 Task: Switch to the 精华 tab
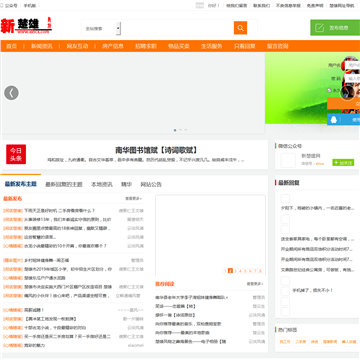(x=126, y=184)
